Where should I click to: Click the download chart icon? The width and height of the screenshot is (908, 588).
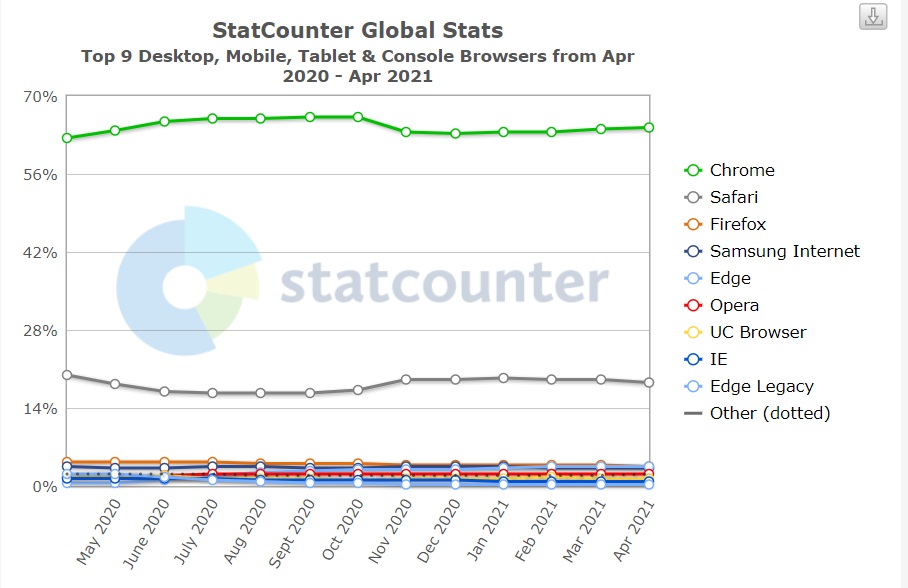[873, 17]
